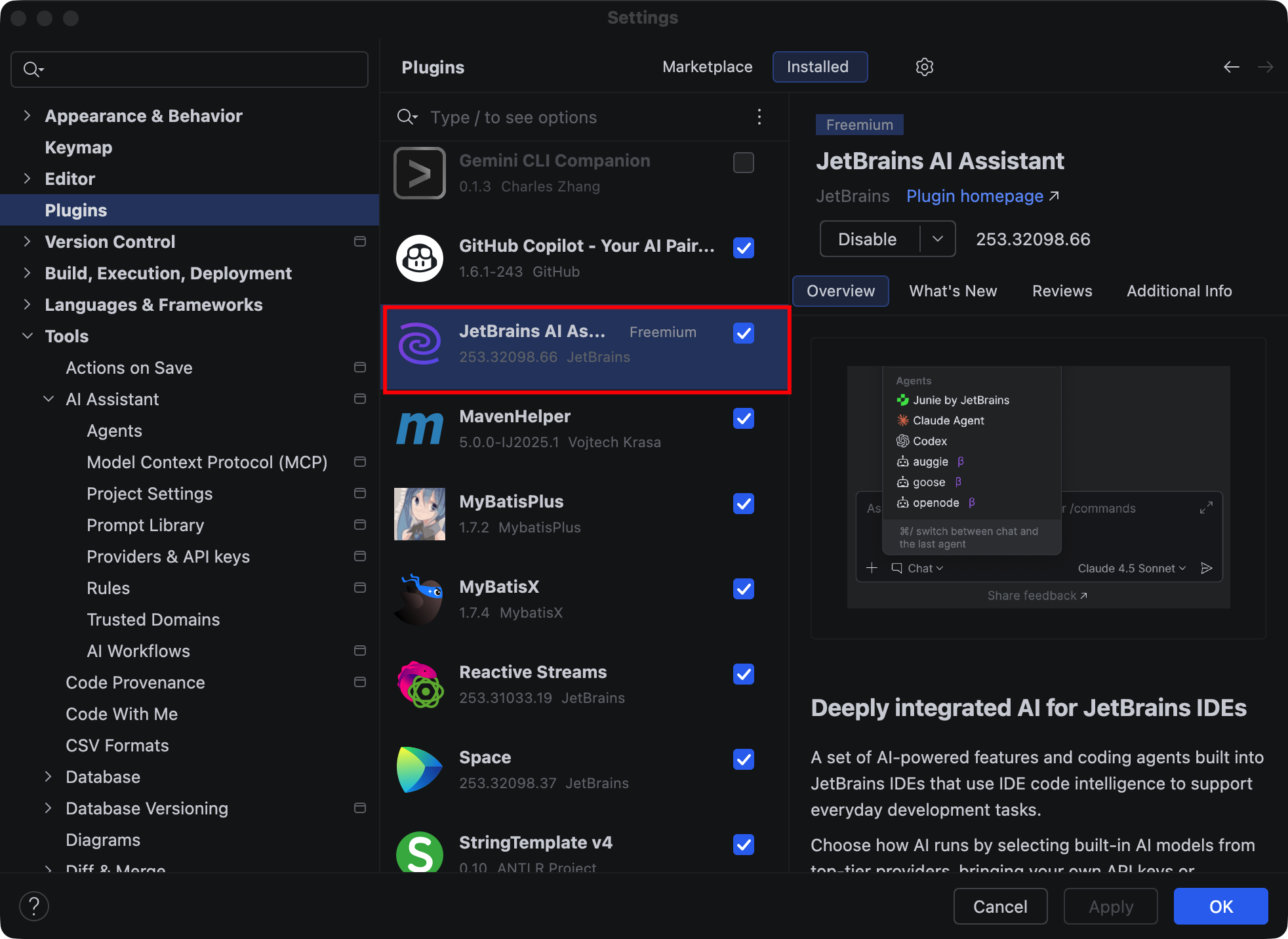Click the GitHub Copilot plugin icon
This screenshot has height=939, width=1288.
click(420, 258)
